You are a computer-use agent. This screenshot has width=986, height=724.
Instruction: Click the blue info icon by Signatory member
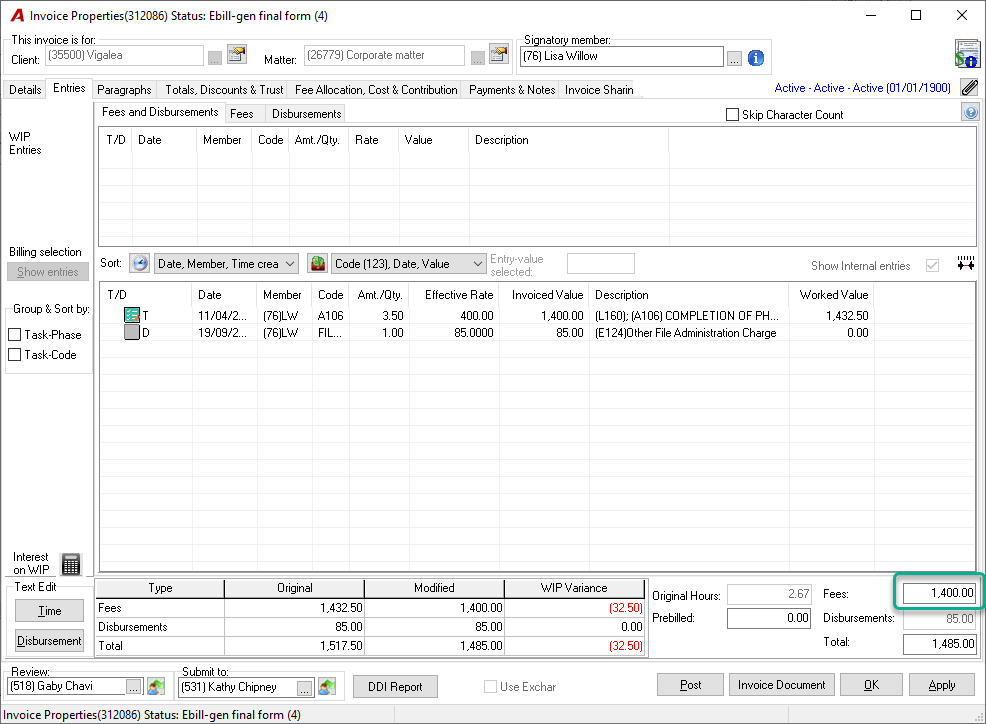tap(756, 58)
